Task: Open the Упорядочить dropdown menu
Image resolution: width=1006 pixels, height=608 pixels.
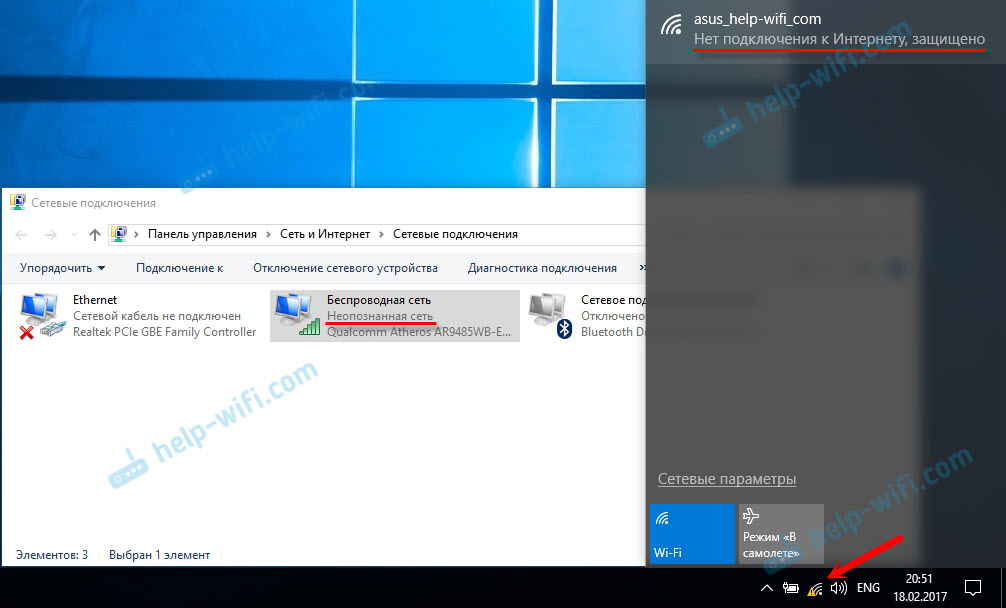Action: coord(62,268)
